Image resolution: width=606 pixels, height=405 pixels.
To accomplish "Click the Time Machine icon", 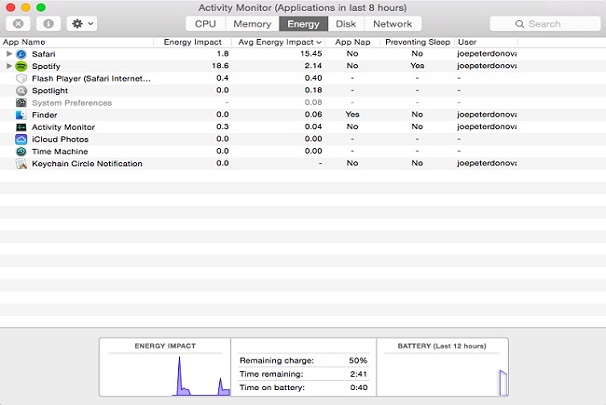I will [x=22, y=151].
